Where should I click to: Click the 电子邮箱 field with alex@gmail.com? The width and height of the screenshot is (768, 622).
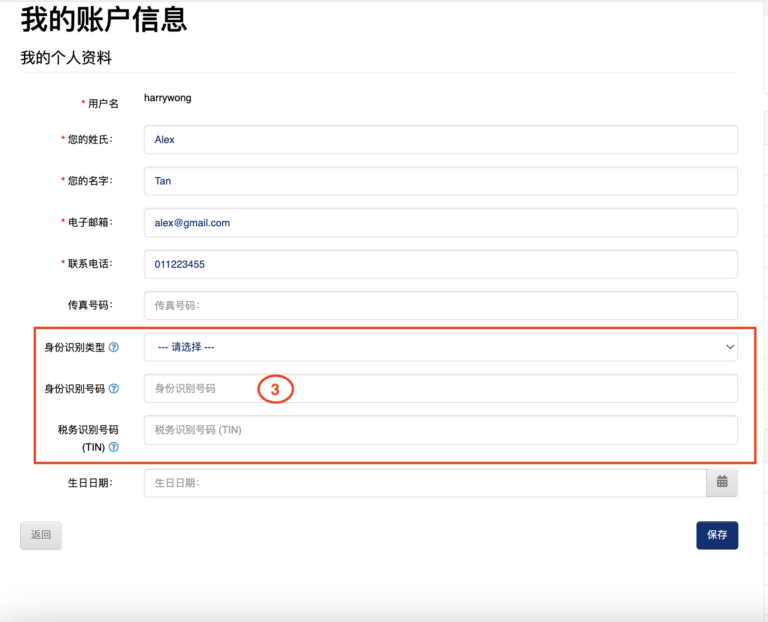click(x=441, y=223)
